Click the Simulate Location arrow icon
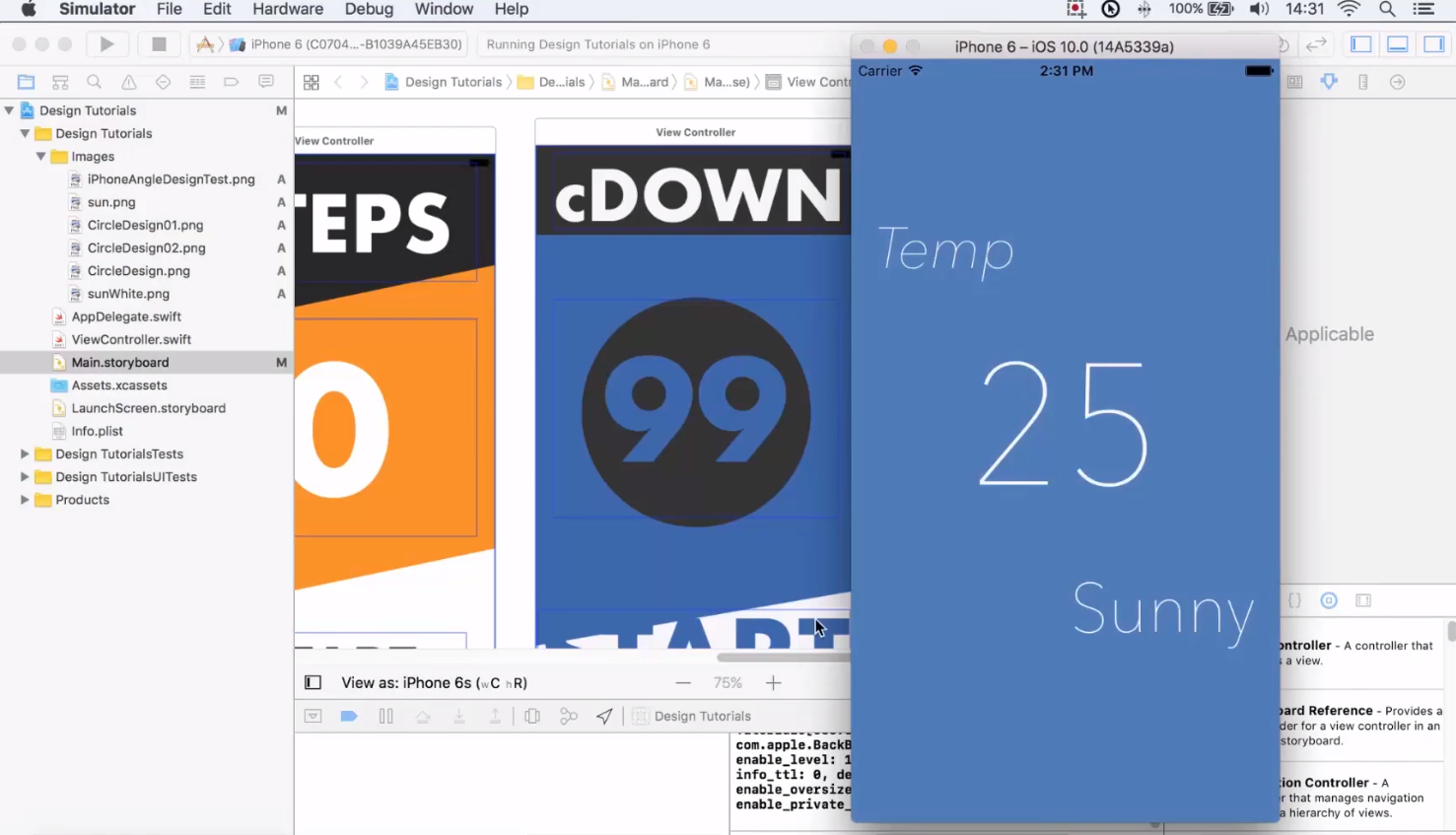The width and height of the screenshot is (1456, 835). click(x=604, y=716)
